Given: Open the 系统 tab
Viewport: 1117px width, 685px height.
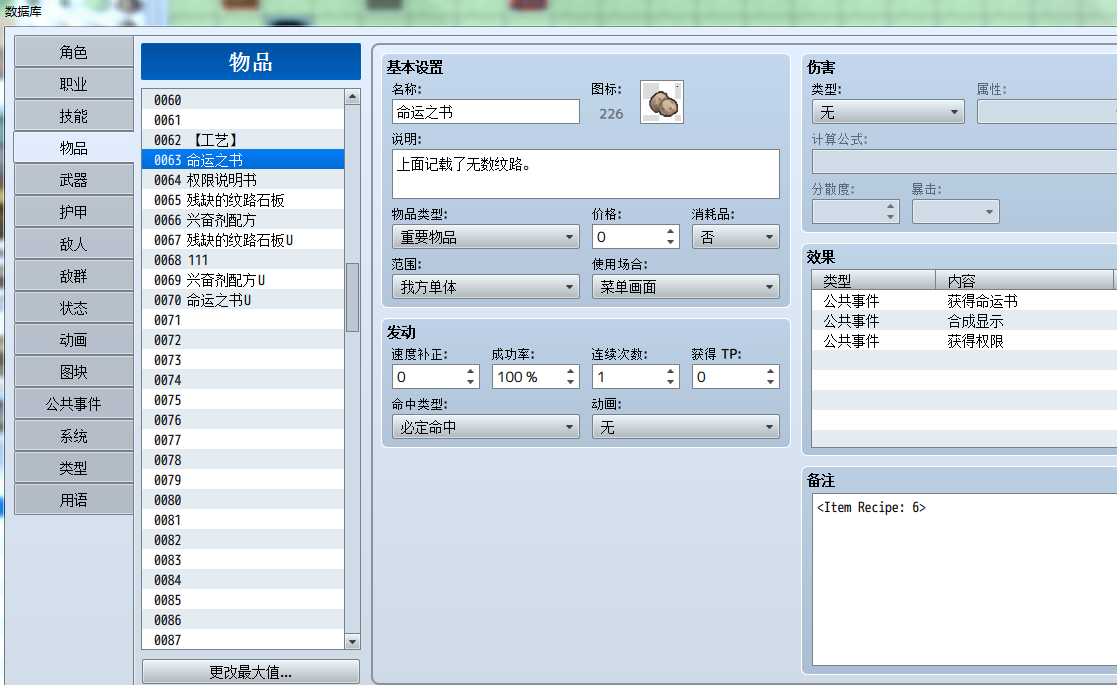Looking at the screenshot, I should pyautogui.click(x=73, y=436).
